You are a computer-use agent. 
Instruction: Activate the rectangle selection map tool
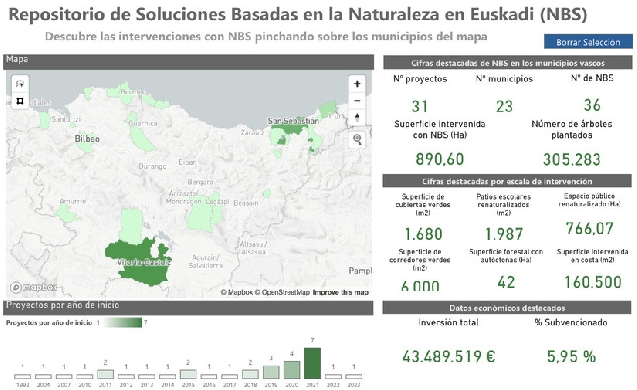pyautogui.click(x=20, y=101)
